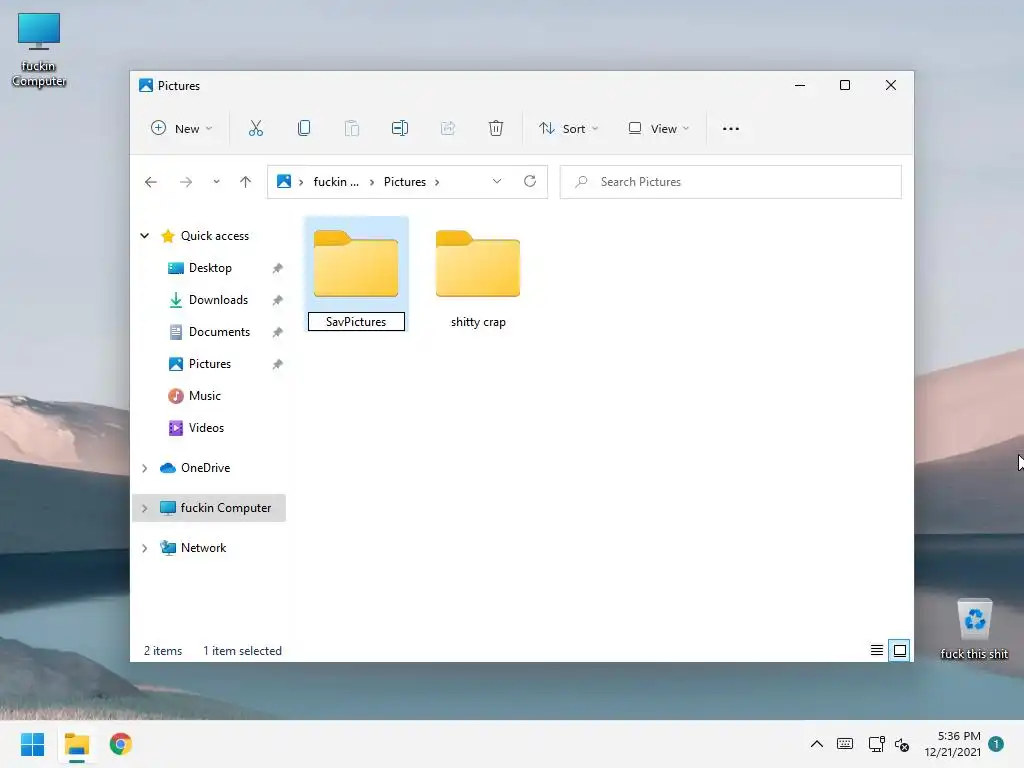Show hidden tray icons chevron
The height and width of the screenshot is (768, 1024).
tap(817, 744)
